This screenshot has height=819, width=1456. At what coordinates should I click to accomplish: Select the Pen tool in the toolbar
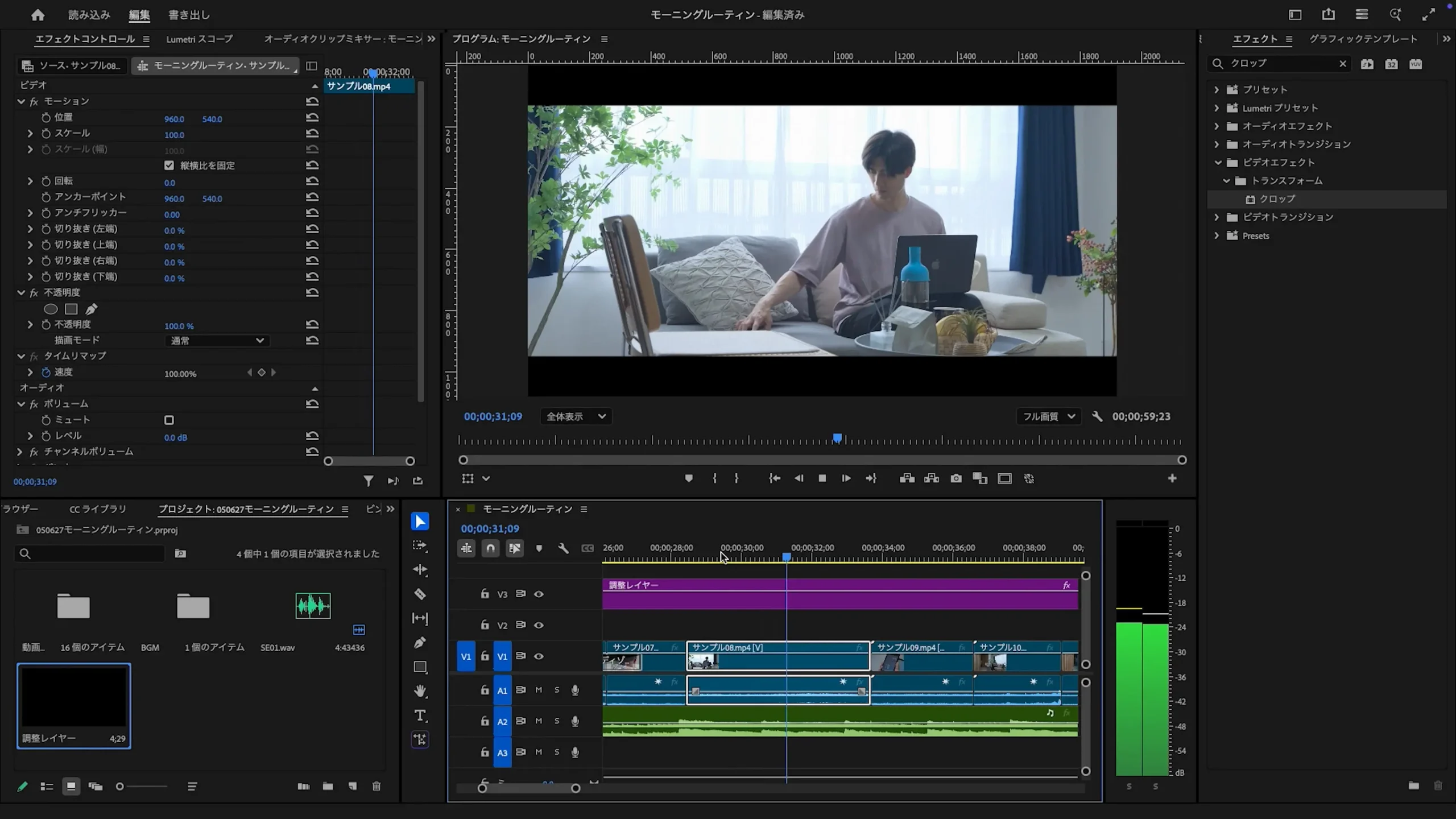click(420, 643)
